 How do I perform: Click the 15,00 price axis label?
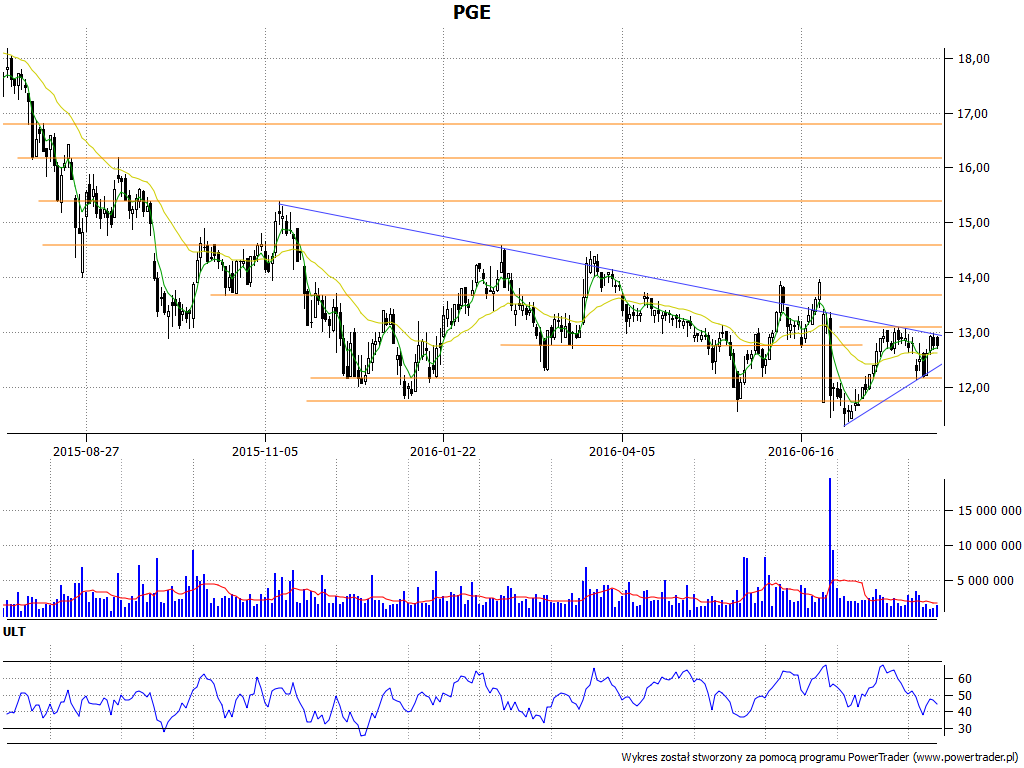point(973,223)
